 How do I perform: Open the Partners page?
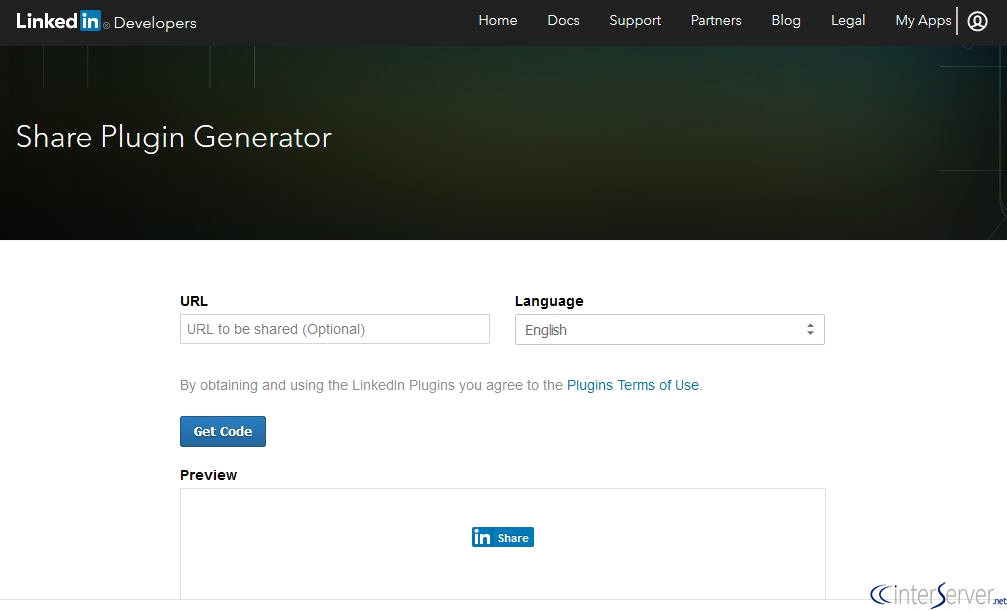[716, 21]
